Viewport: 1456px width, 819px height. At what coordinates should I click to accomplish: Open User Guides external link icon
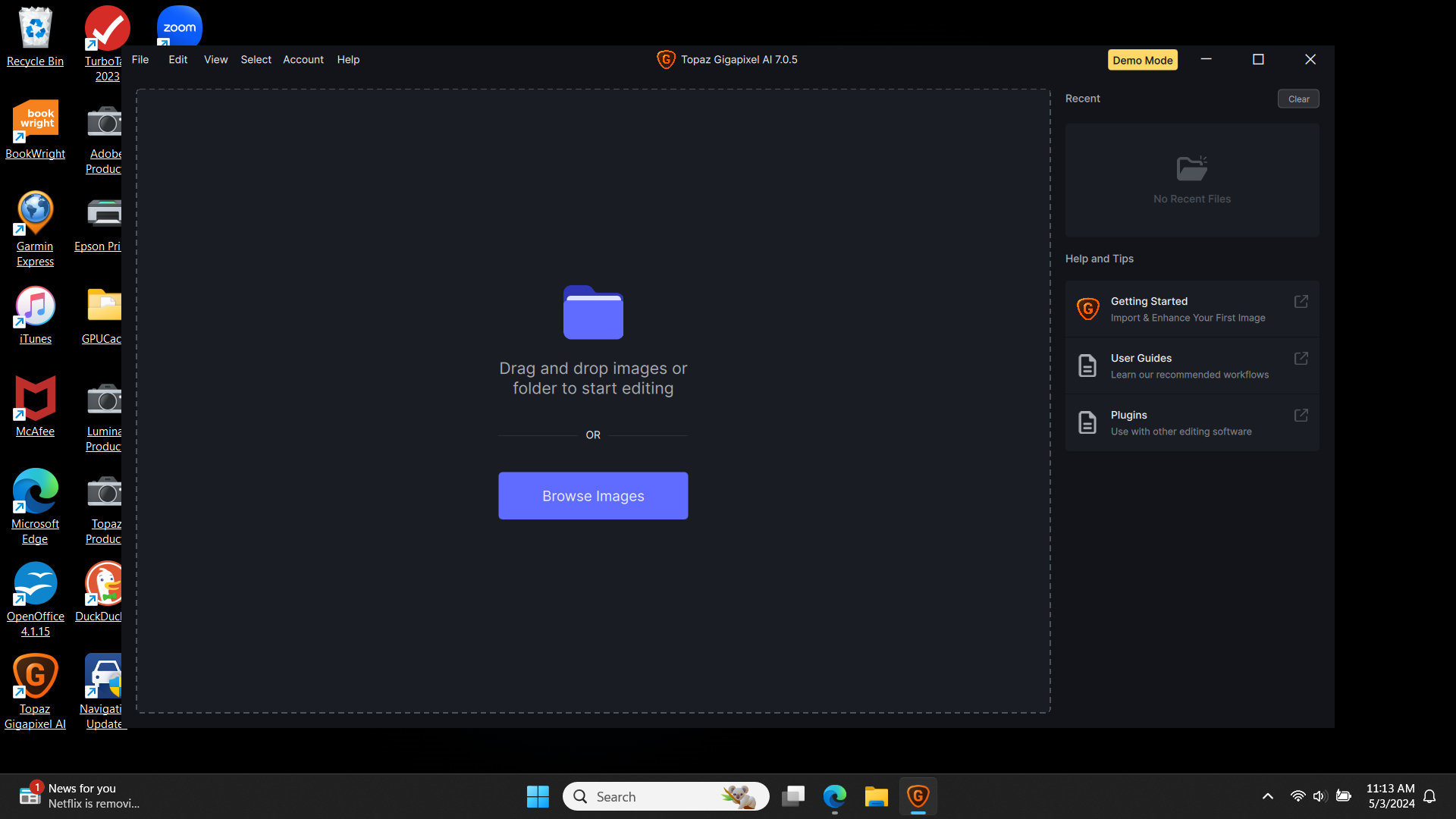point(1301,359)
